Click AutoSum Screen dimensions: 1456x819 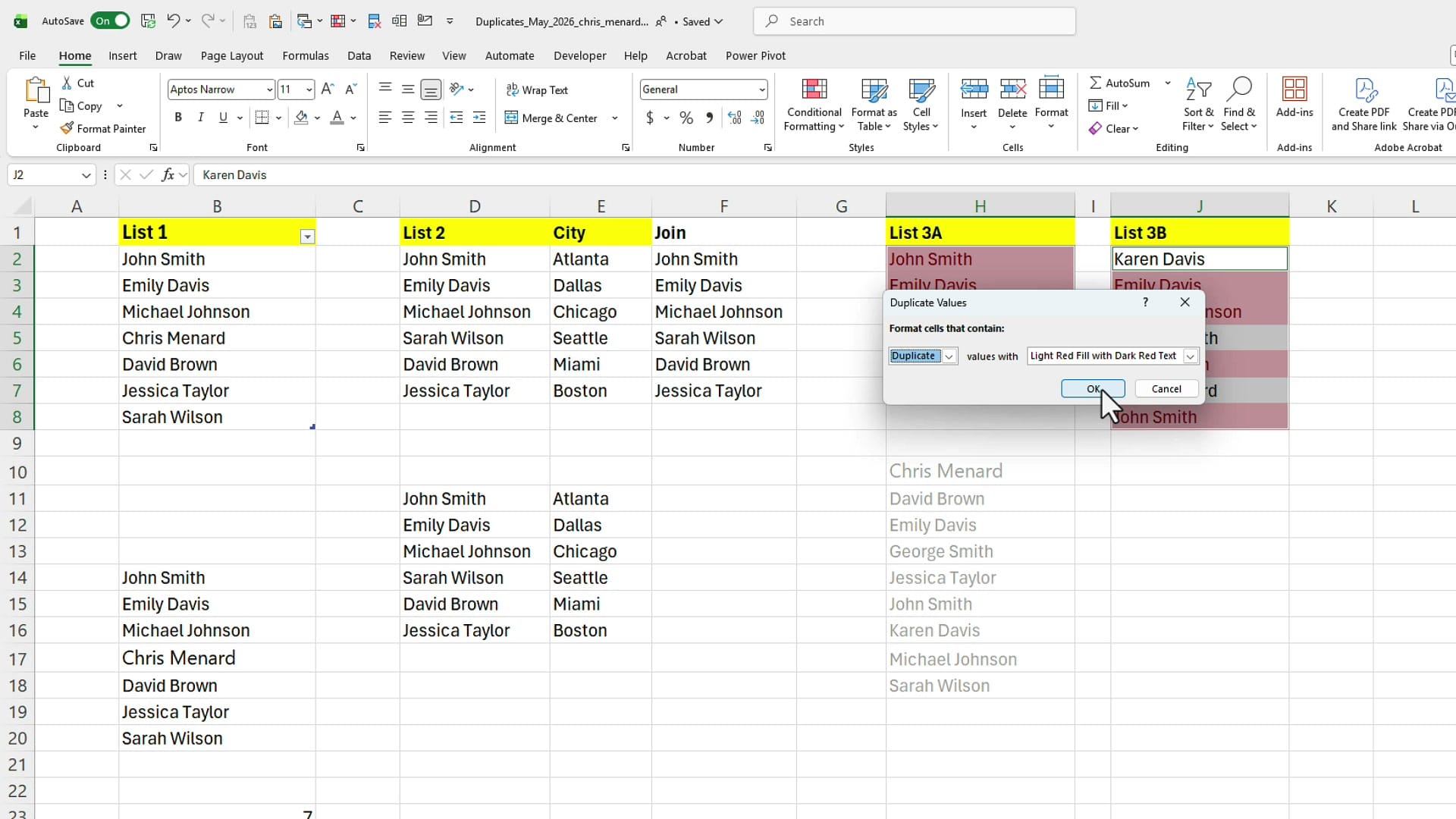[1120, 83]
